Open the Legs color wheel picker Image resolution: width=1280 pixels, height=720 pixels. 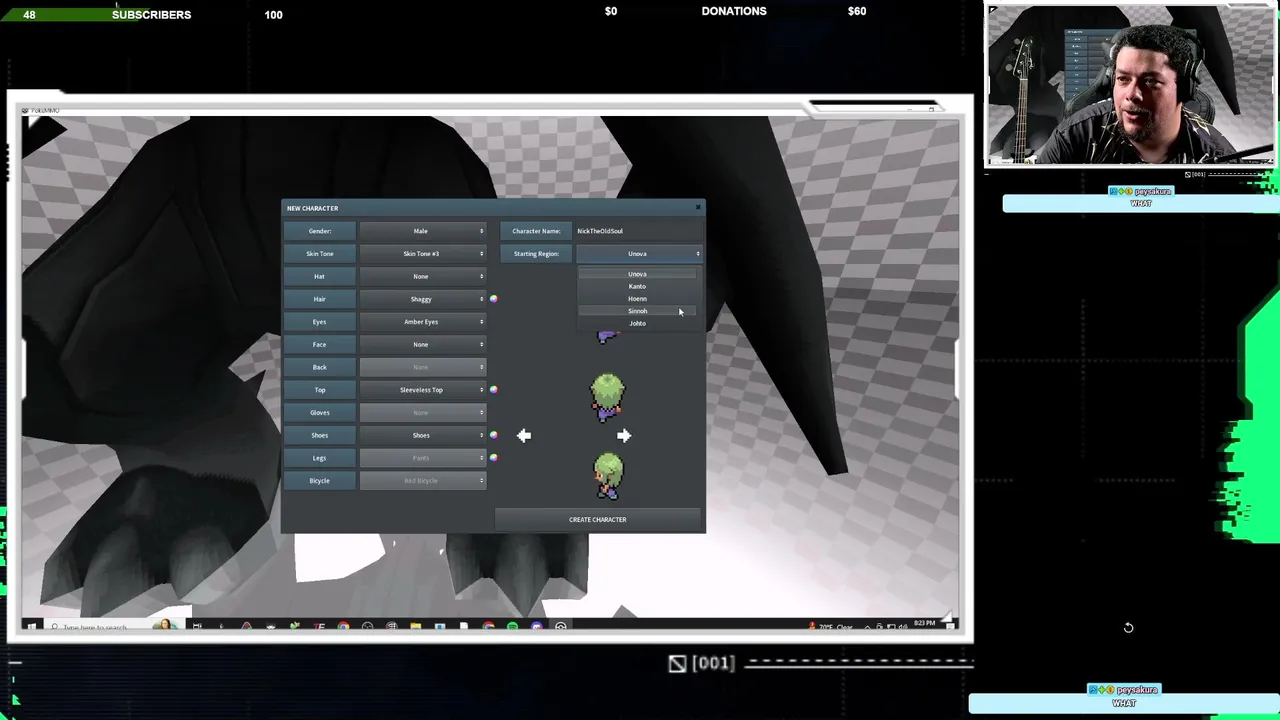click(x=493, y=458)
